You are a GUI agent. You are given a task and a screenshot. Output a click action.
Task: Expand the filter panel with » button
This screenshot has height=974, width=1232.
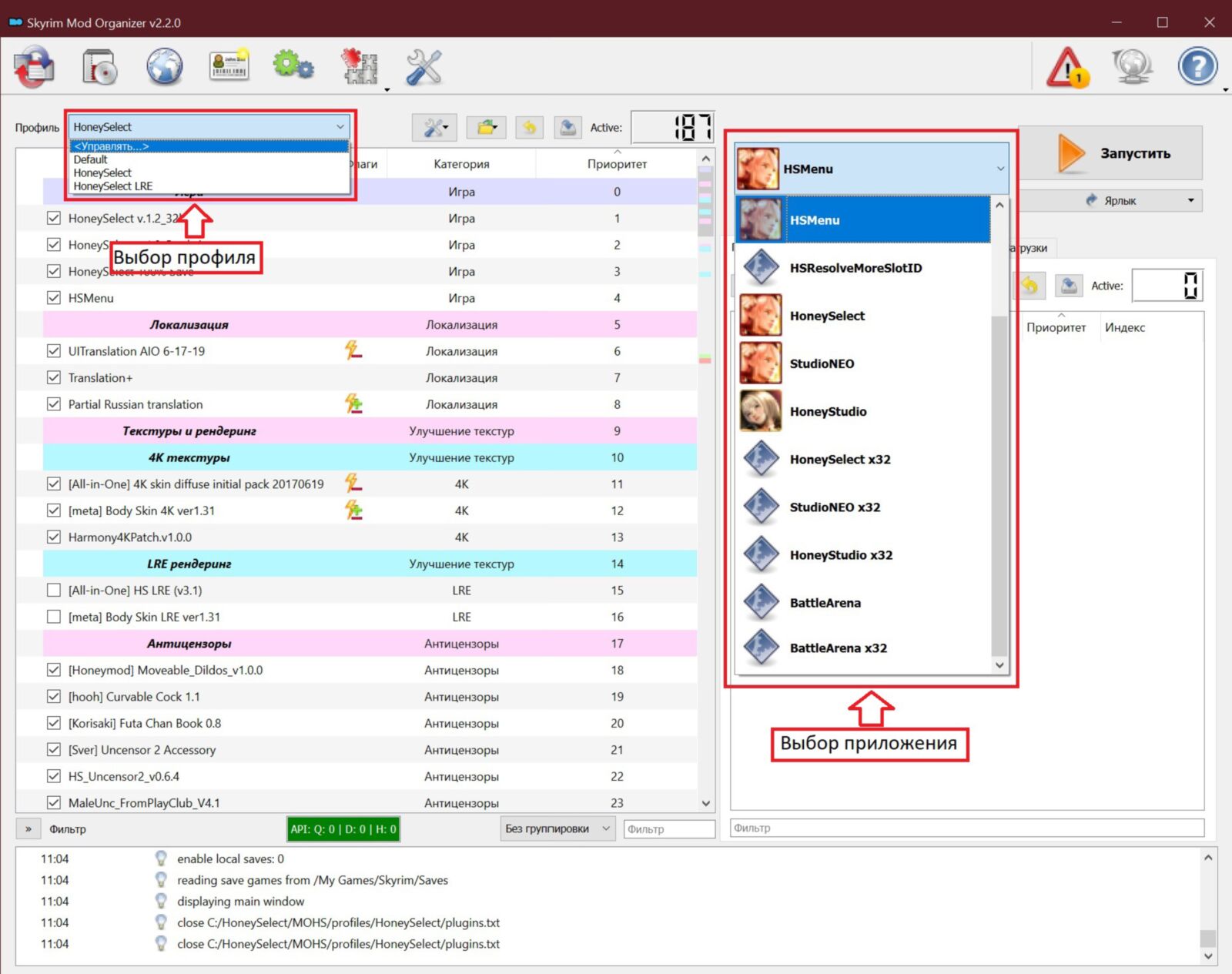click(28, 829)
